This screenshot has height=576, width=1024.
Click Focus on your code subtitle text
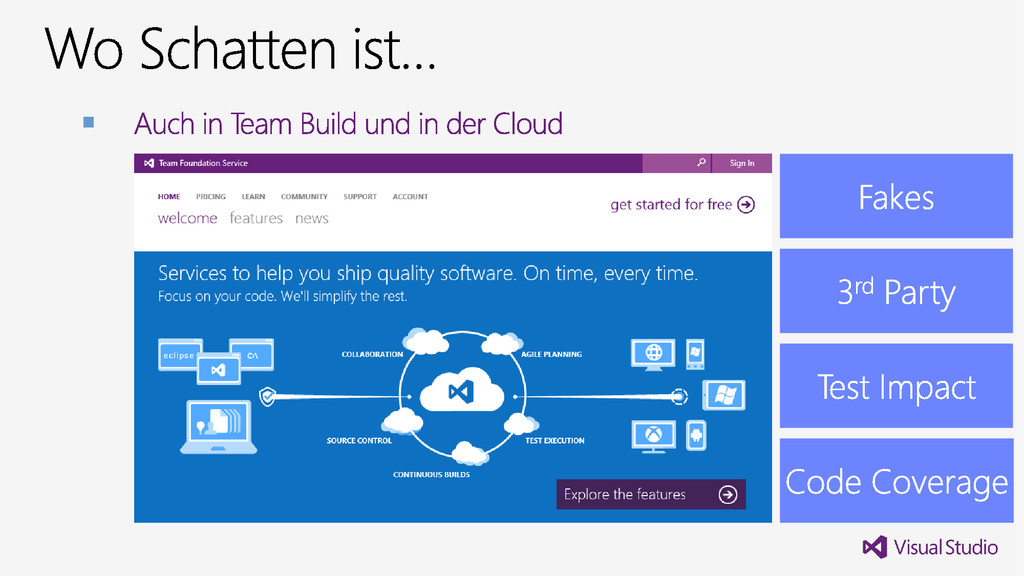click(x=282, y=296)
